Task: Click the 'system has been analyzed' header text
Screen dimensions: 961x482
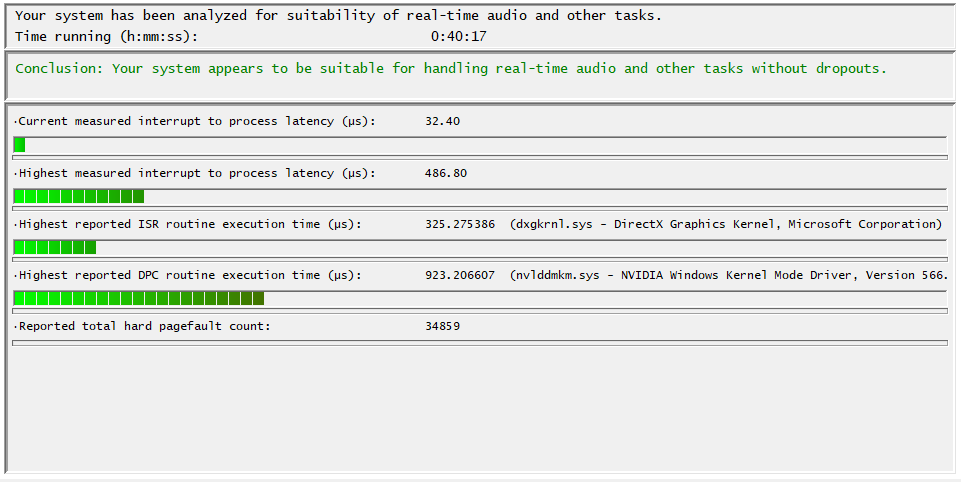Action: pos(338,16)
